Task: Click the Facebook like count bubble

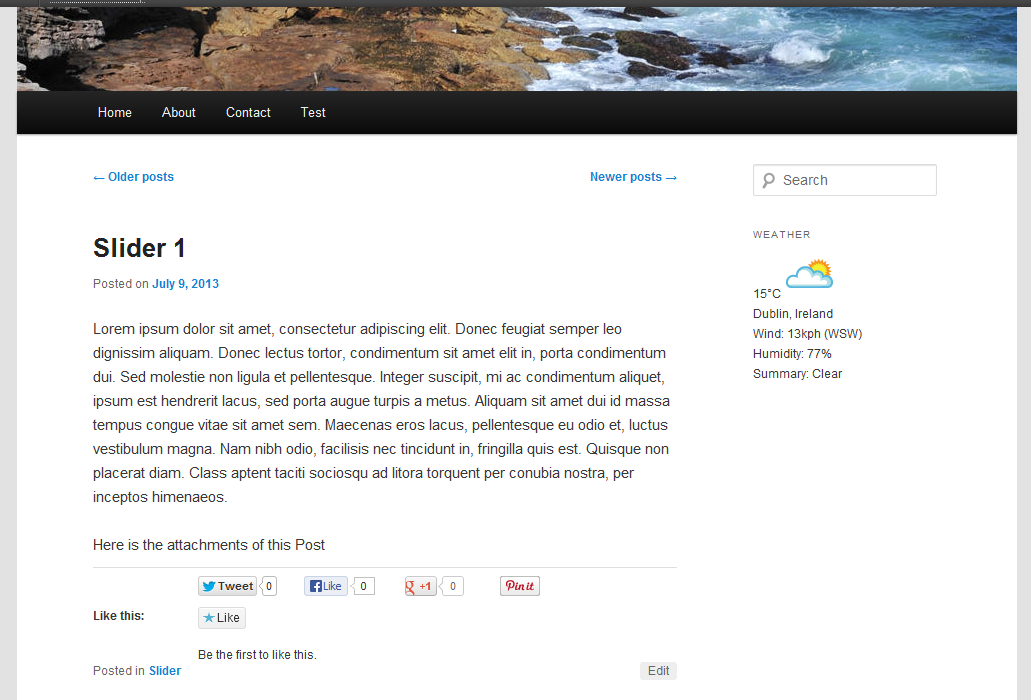Action: pyautogui.click(x=364, y=586)
